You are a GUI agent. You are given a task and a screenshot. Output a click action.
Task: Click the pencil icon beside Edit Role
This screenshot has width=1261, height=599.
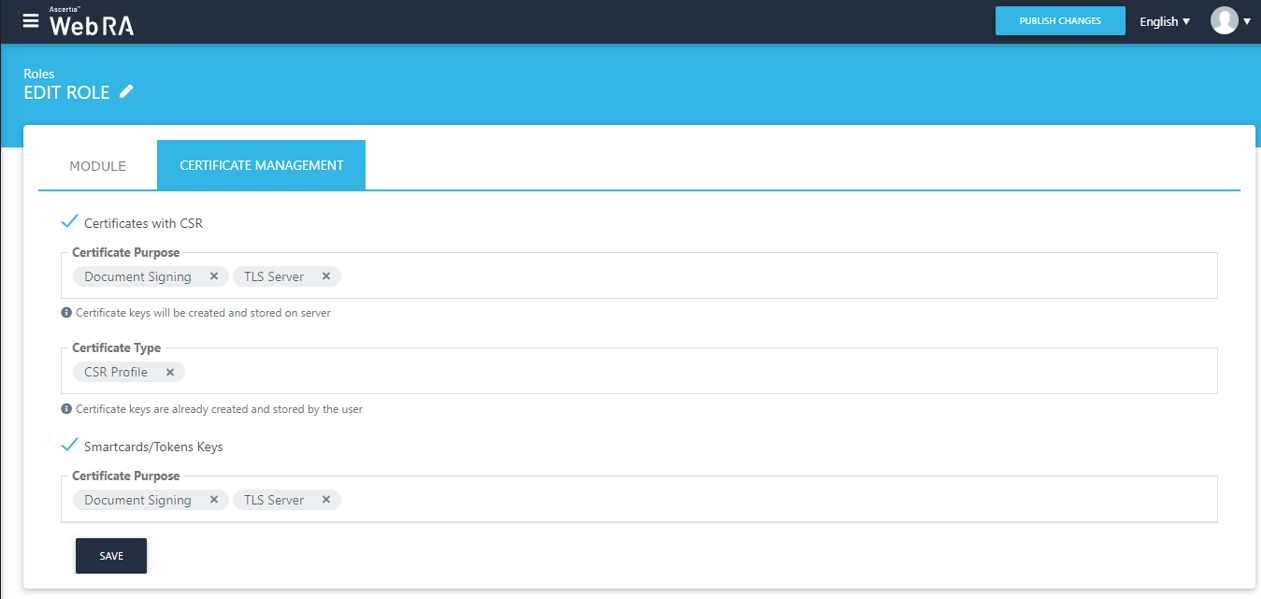pos(126,92)
